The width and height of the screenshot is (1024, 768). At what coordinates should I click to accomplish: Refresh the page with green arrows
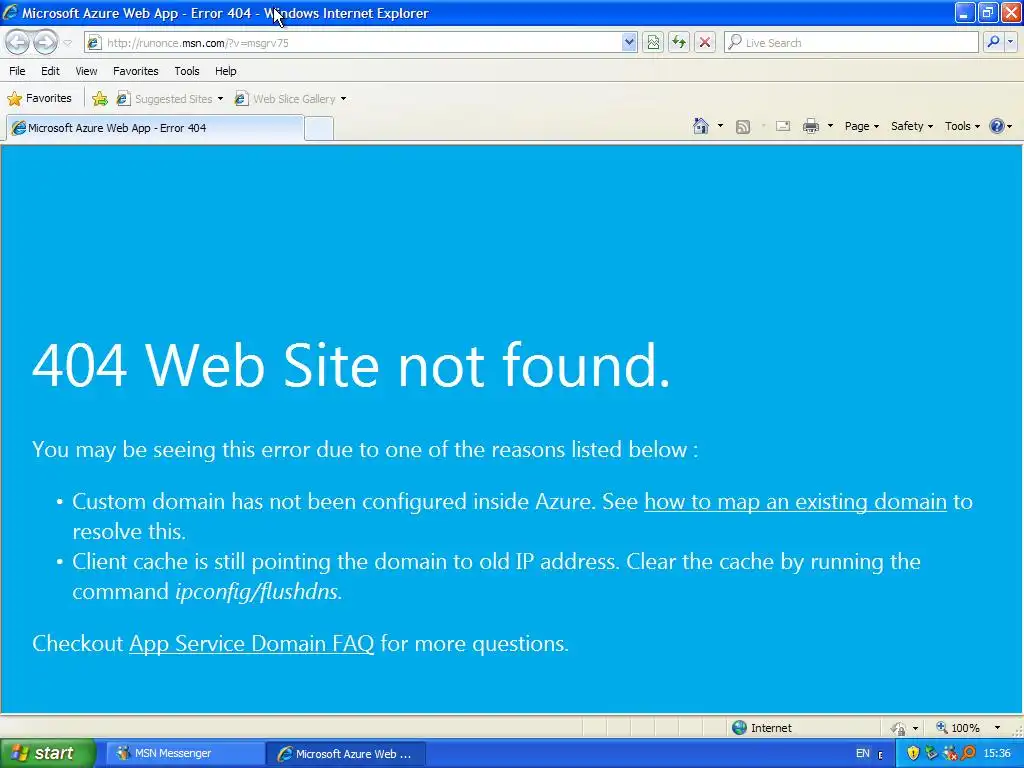pyautogui.click(x=679, y=42)
